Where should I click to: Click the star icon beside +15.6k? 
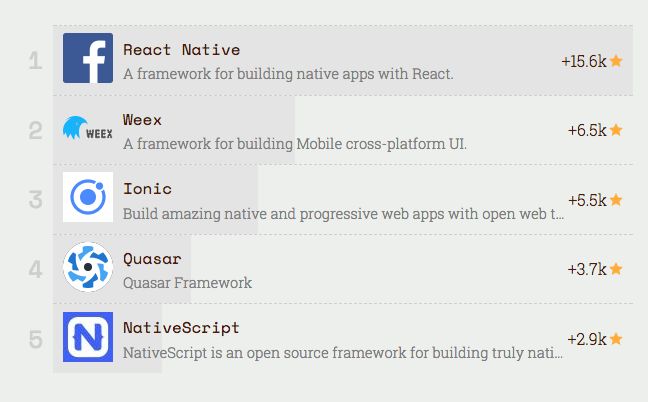coord(616,61)
